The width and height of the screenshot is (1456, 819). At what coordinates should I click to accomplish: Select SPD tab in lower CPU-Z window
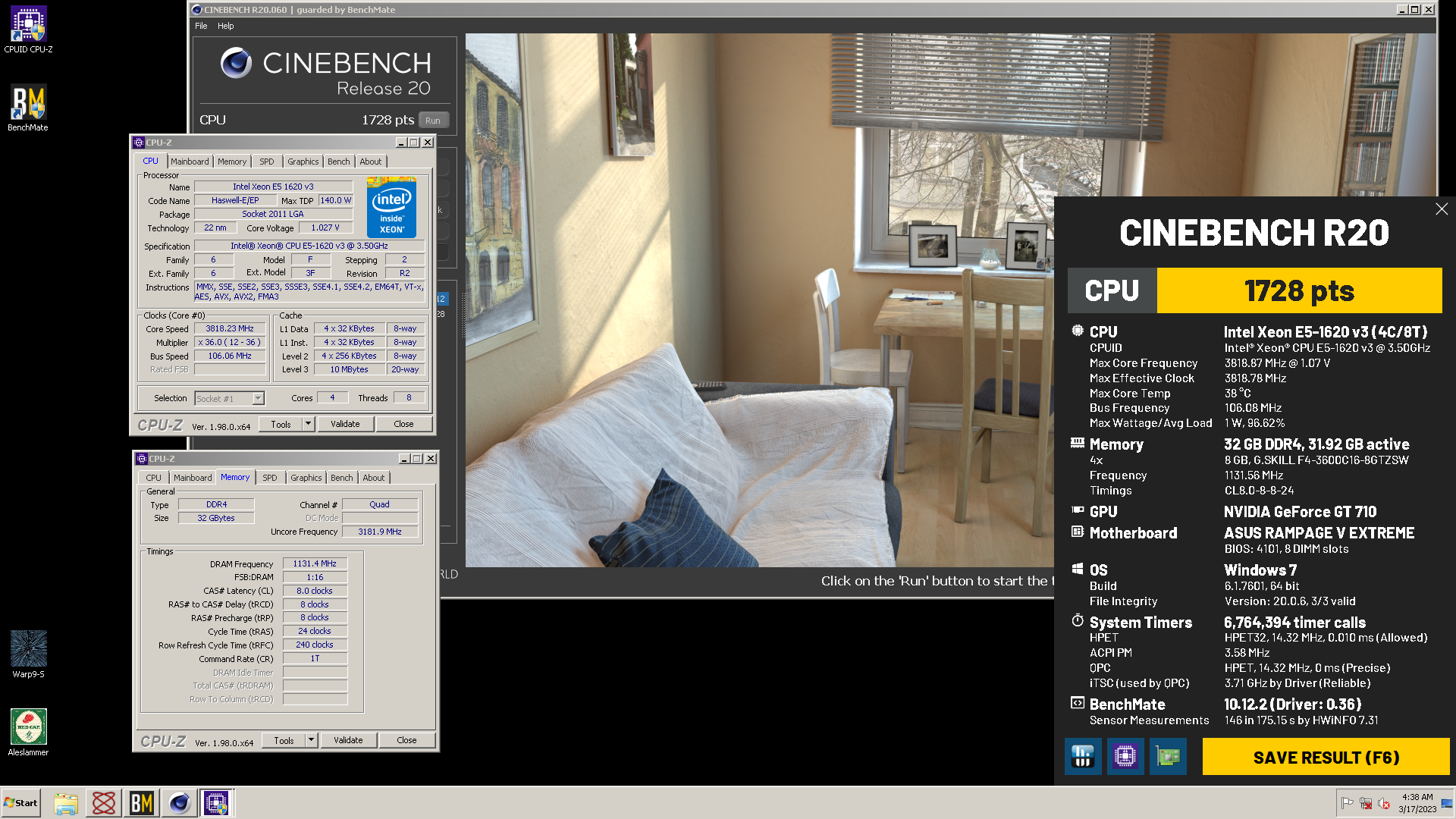pos(270,478)
